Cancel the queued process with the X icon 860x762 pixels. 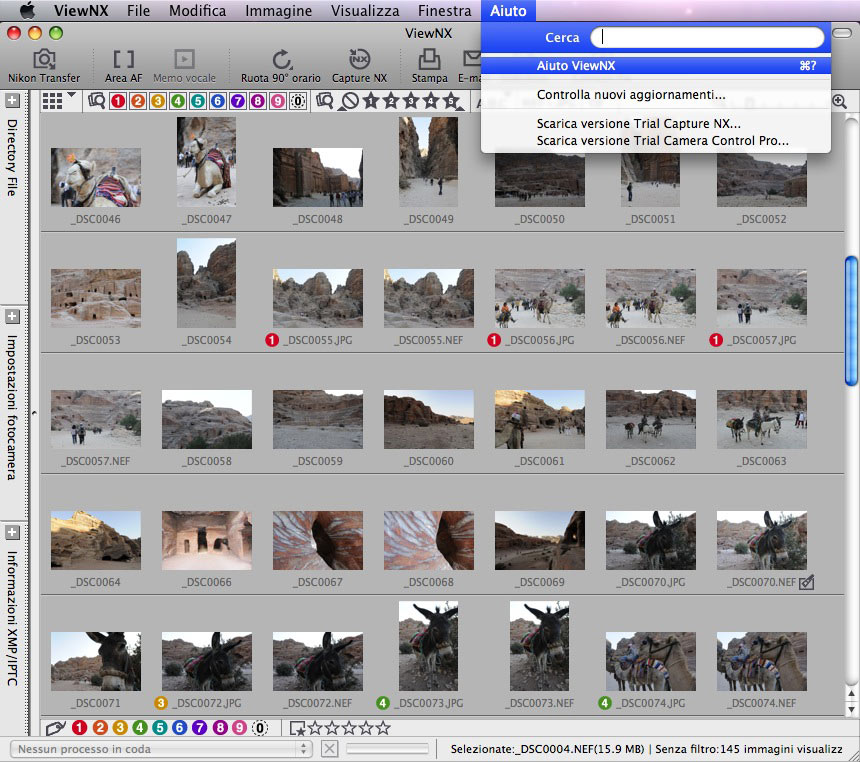point(329,749)
